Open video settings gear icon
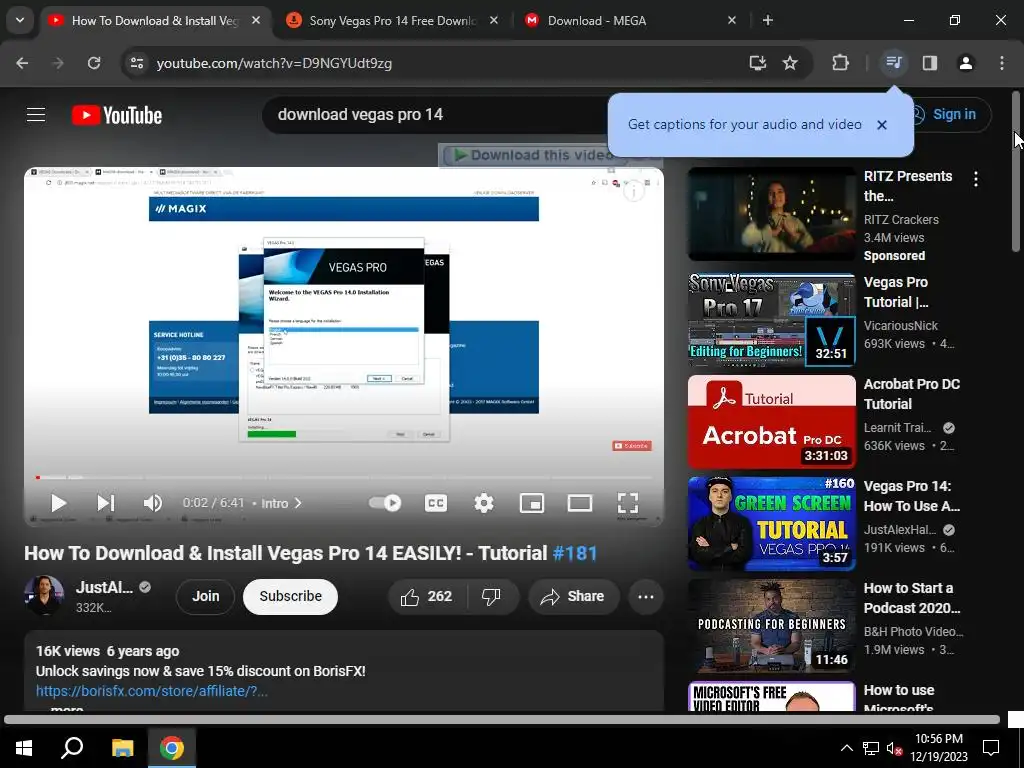Viewport: 1024px width, 768px height. (x=484, y=503)
